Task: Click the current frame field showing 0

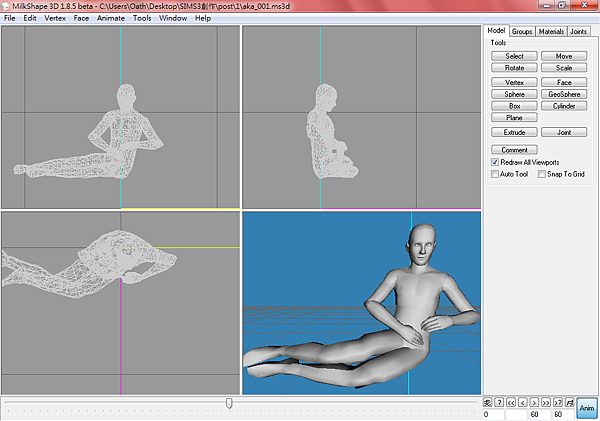Action: pos(494,414)
